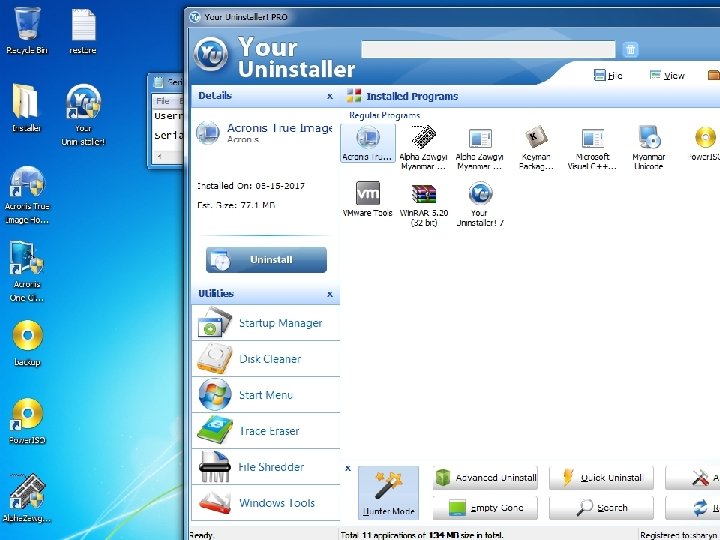Activate Hunter Mode
The height and width of the screenshot is (540, 720).
(x=388, y=493)
